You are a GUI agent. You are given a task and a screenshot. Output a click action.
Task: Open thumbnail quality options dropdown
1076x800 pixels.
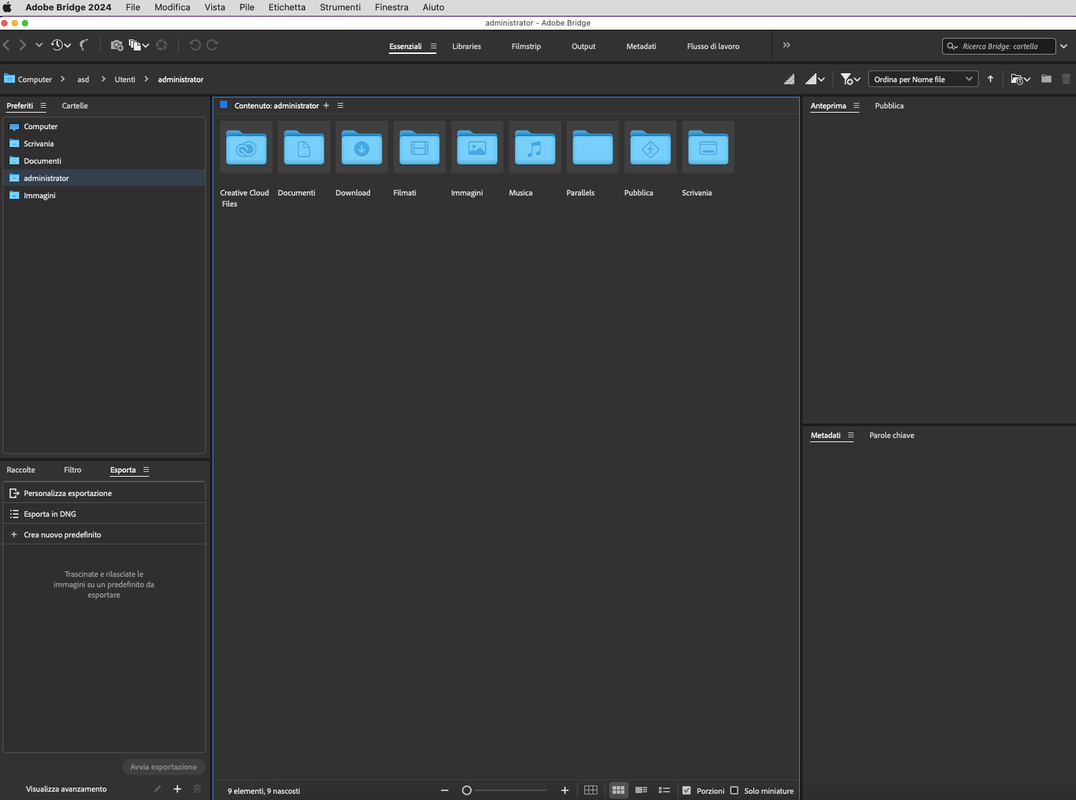tap(815, 80)
